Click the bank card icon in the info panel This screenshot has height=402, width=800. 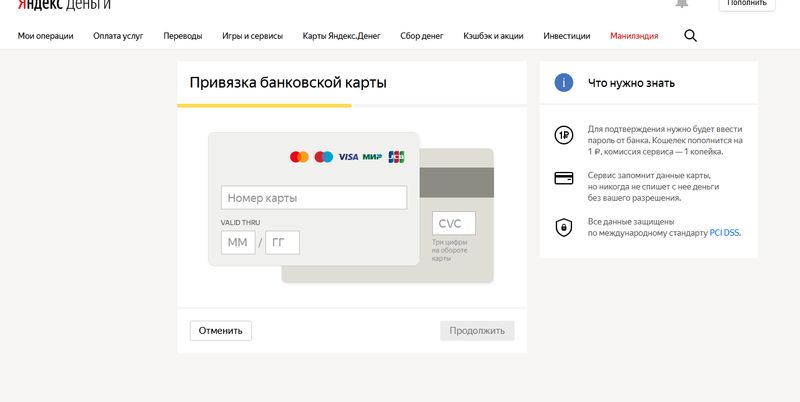point(564,179)
